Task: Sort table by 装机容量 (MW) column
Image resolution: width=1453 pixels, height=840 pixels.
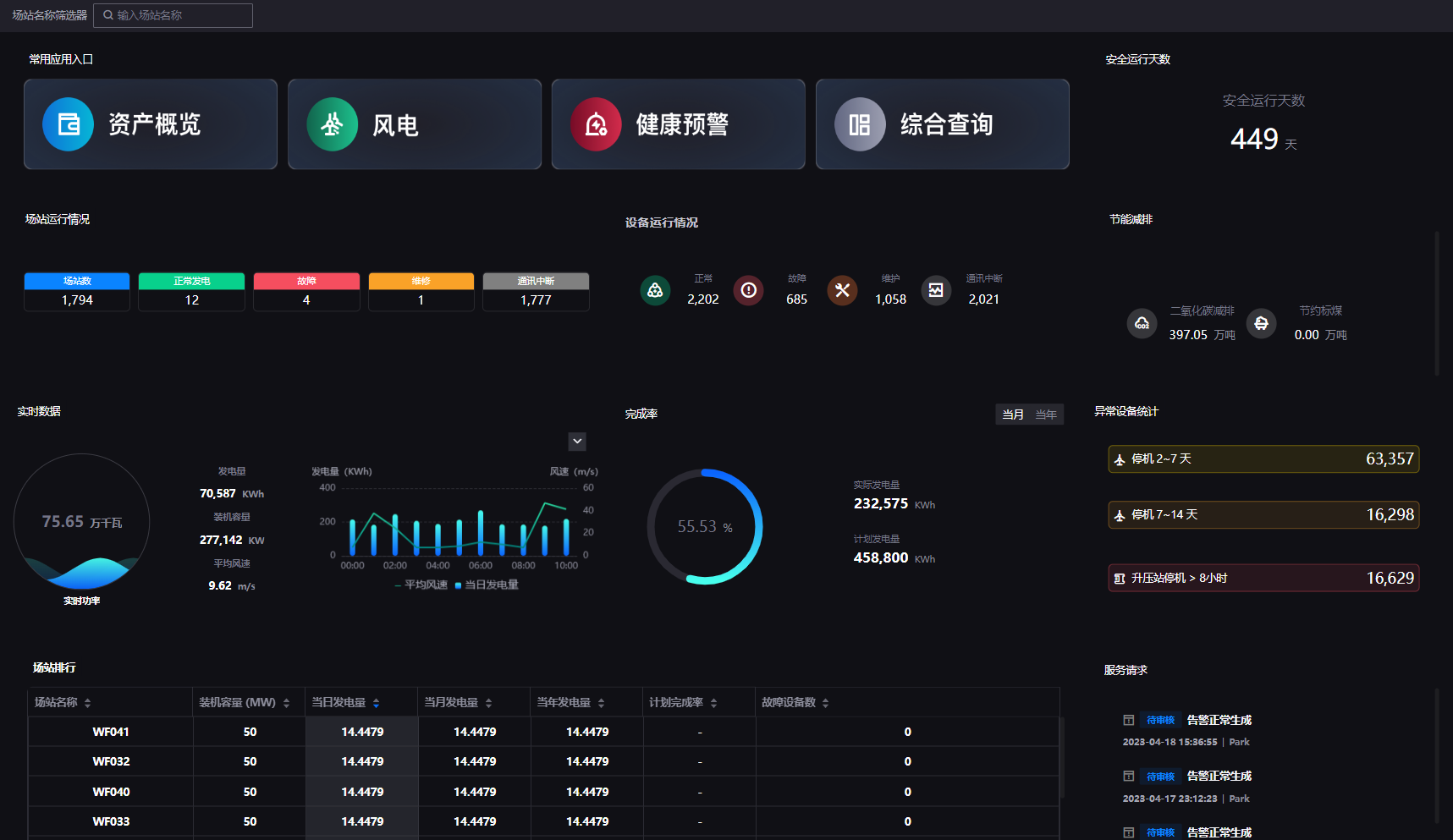Action: tap(286, 703)
